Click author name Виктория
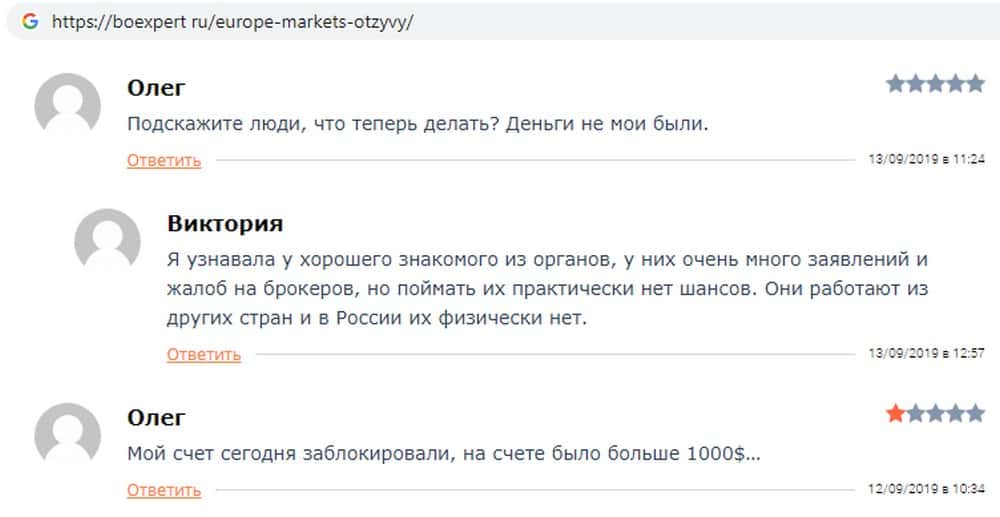 coord(225,223)
